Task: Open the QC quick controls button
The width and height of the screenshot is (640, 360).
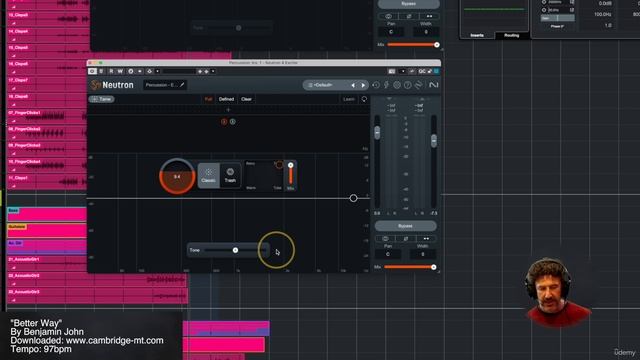Action: [422, 71]
